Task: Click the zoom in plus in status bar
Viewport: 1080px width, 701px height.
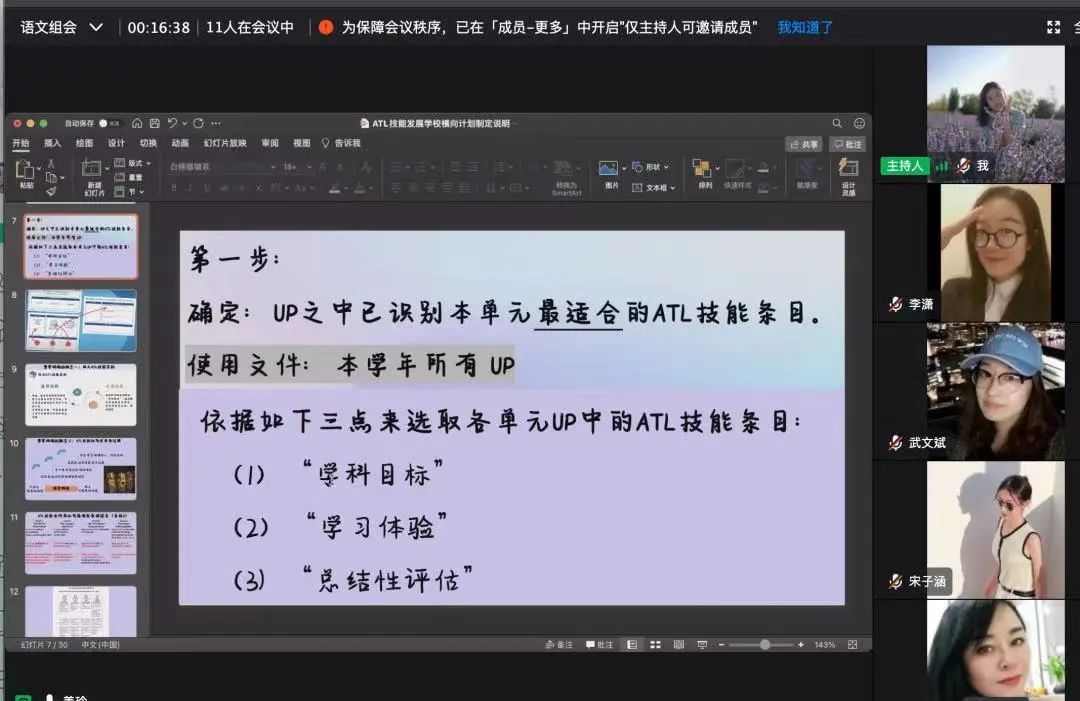Action: click(800, 645)
